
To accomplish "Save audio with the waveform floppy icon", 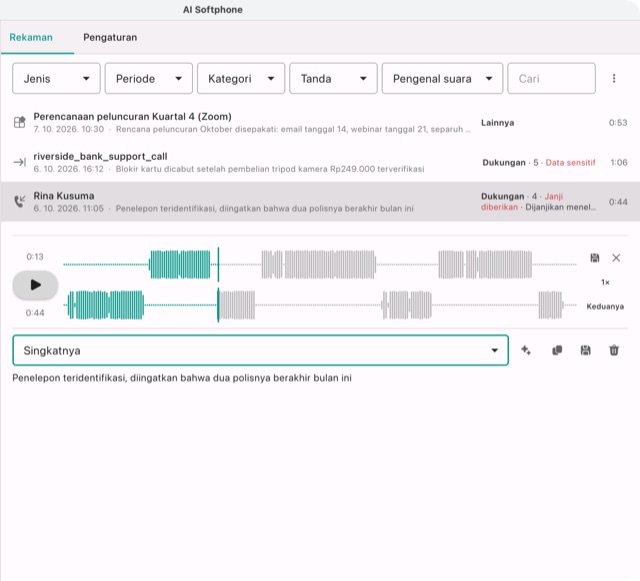I will (595, 258).
